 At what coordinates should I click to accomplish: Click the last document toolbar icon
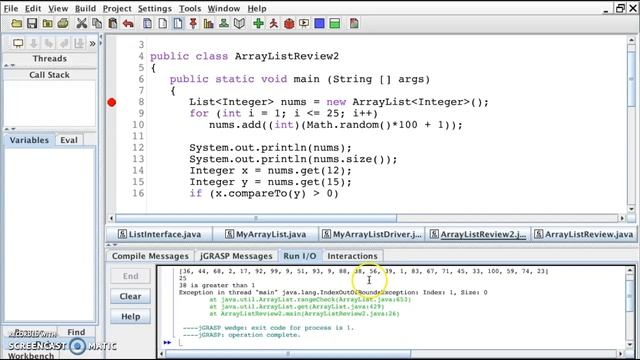click(354, 24)
